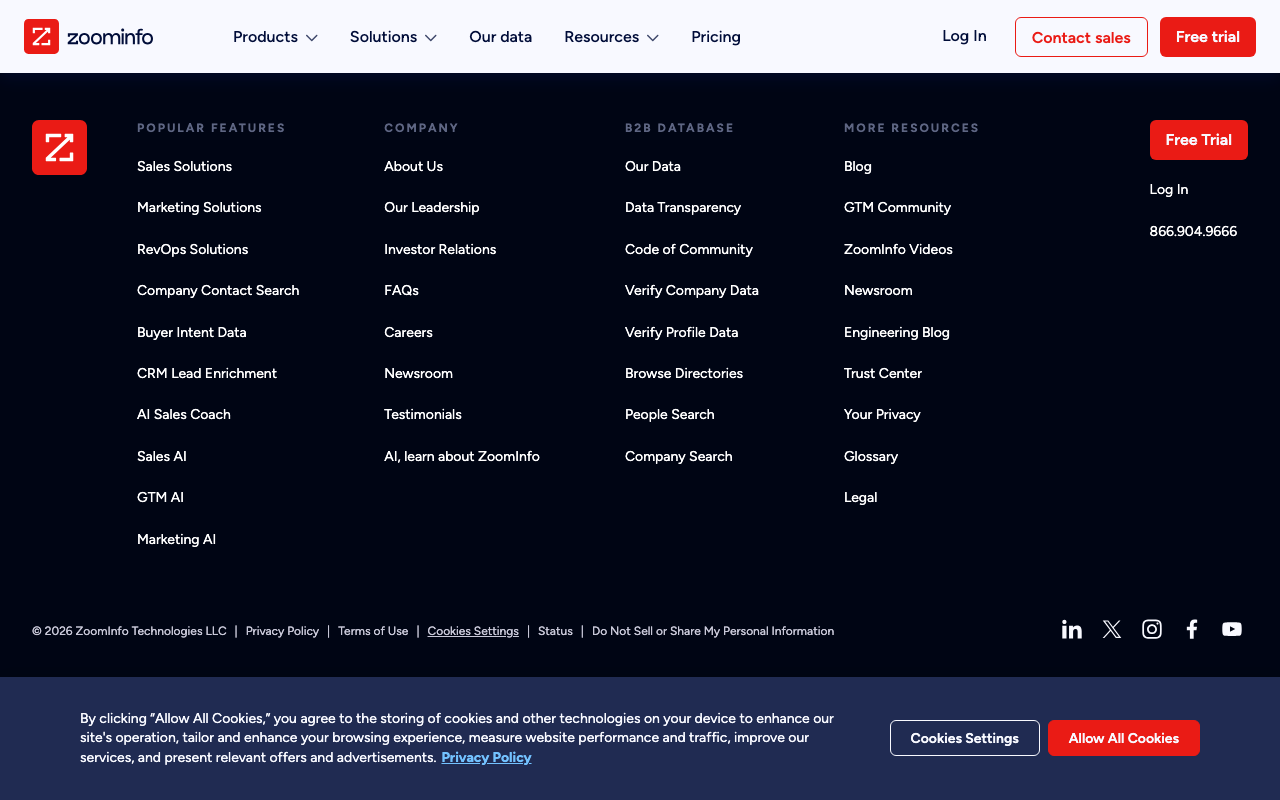Viewport: 1280px width, 800px height.
Task: Click the ZoomInfo logo in header
Action: click(x=88, y=37)
